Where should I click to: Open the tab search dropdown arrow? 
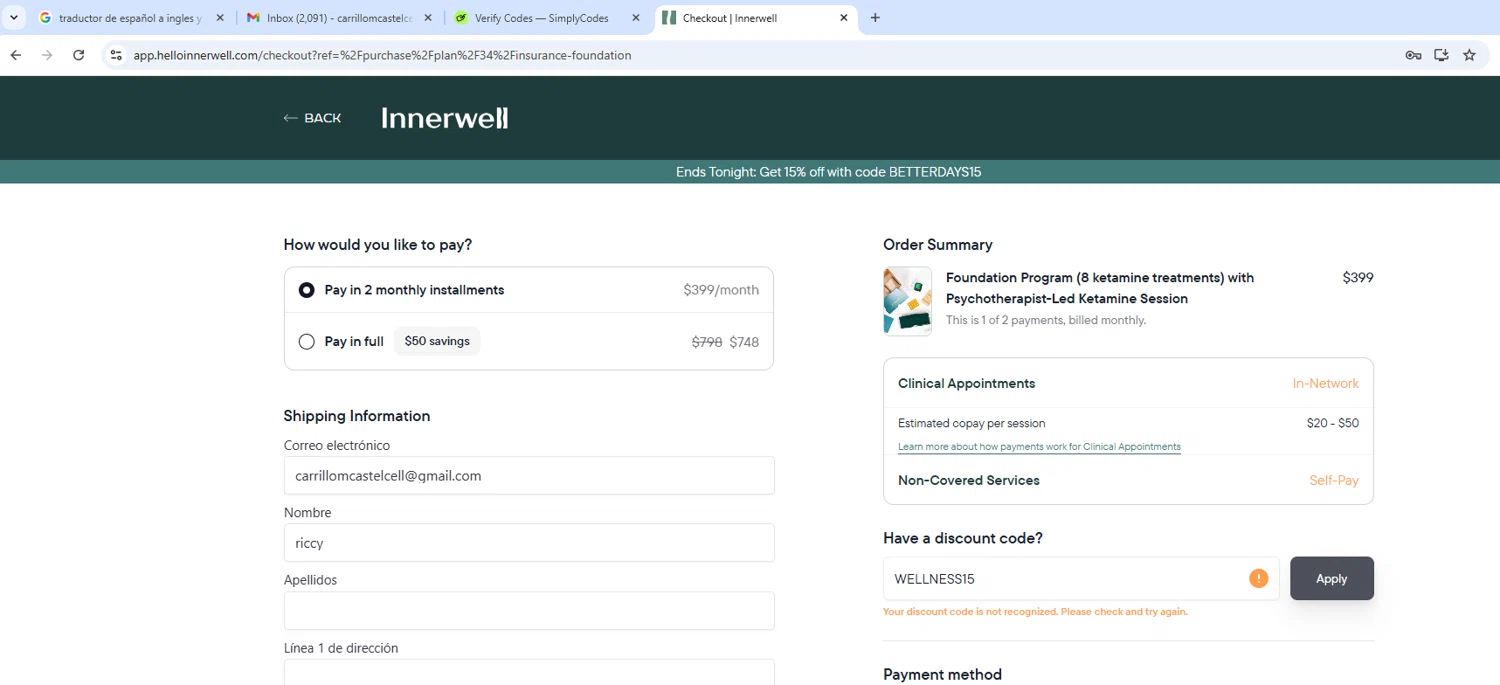14,18
